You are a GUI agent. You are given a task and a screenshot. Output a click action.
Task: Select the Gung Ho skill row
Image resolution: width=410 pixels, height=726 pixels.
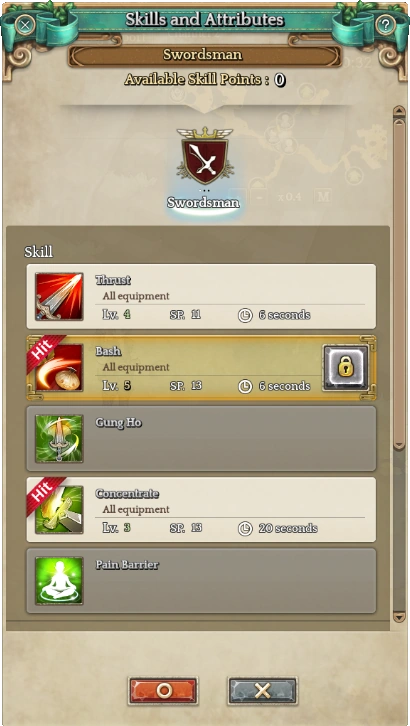click(x=201, y=438)
